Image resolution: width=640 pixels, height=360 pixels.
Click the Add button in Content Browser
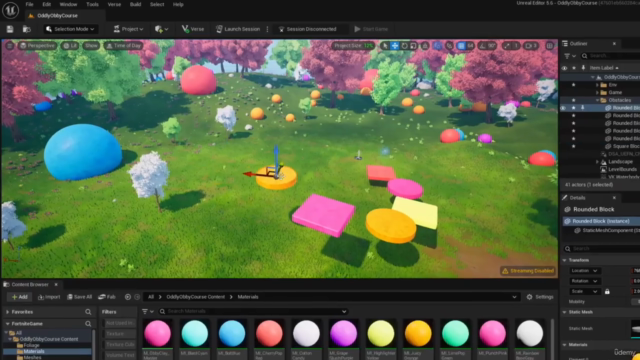point(20,297)
